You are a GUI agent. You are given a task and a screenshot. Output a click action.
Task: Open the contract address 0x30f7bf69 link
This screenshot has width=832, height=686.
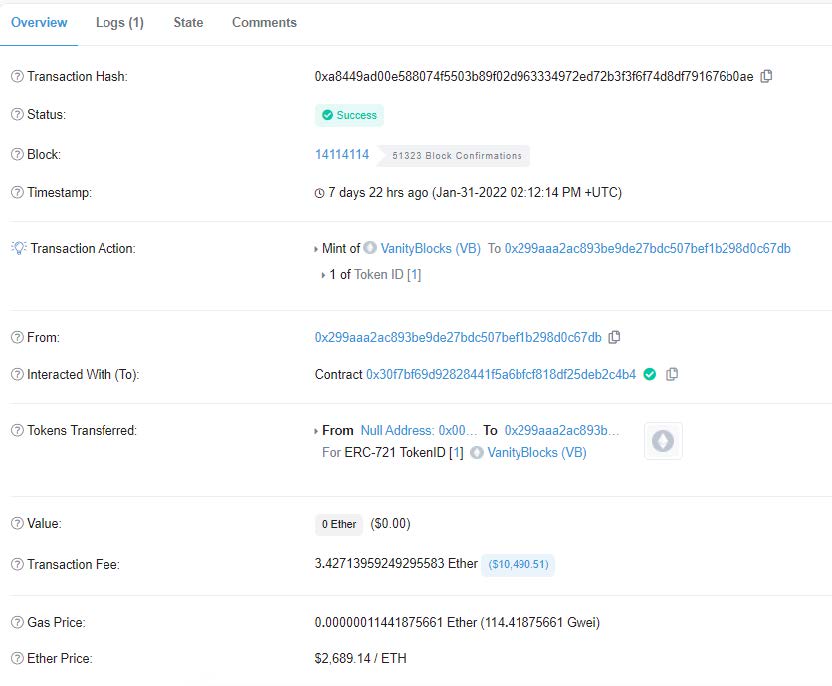500,374
